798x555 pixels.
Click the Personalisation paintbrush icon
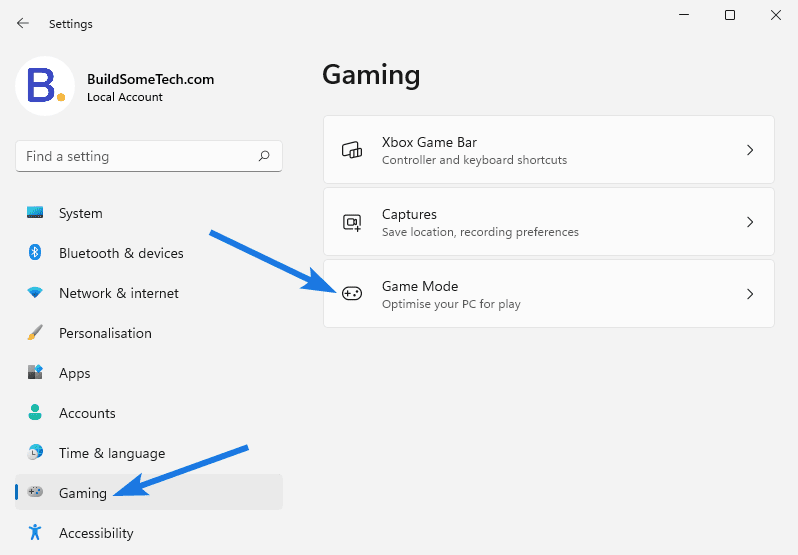(35, 333)
